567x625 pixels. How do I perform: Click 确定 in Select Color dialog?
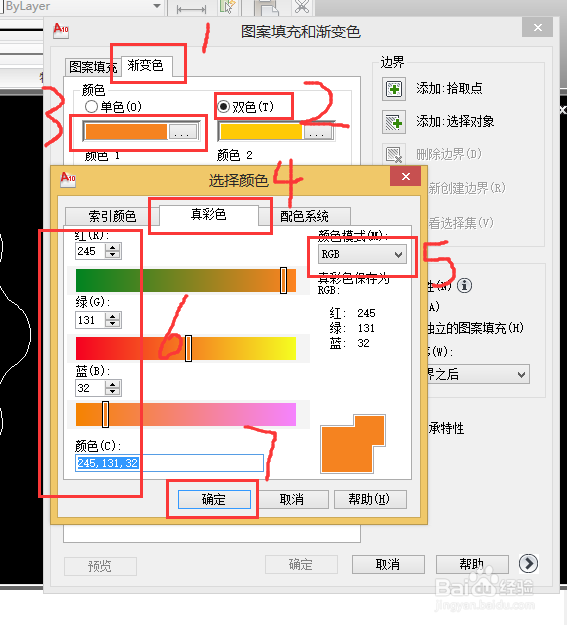click(x=214, y=499)
